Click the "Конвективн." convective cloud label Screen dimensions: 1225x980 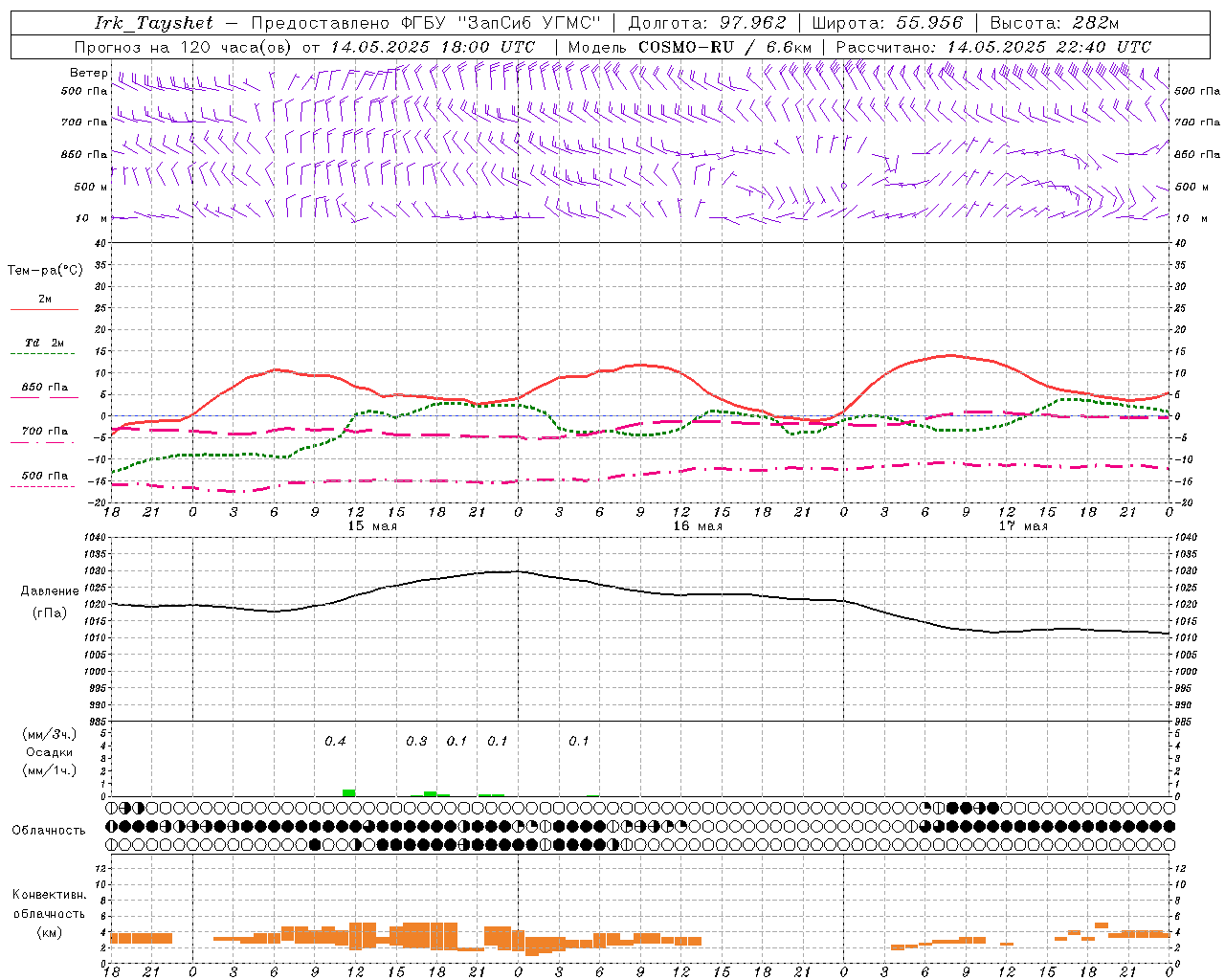tap(49, 895)
